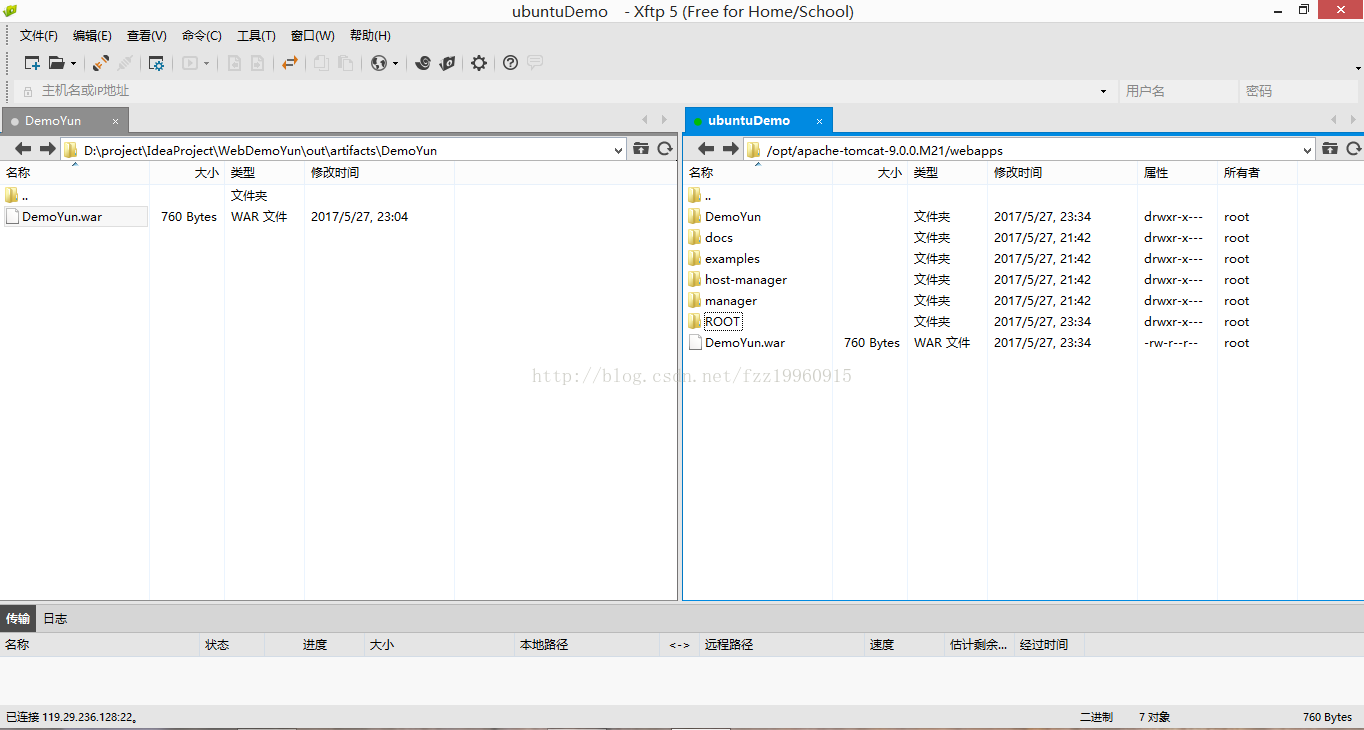Select the remote host-manager folder
The height and width of the screenshot is (730, 1364).
[x=746, y=280]
